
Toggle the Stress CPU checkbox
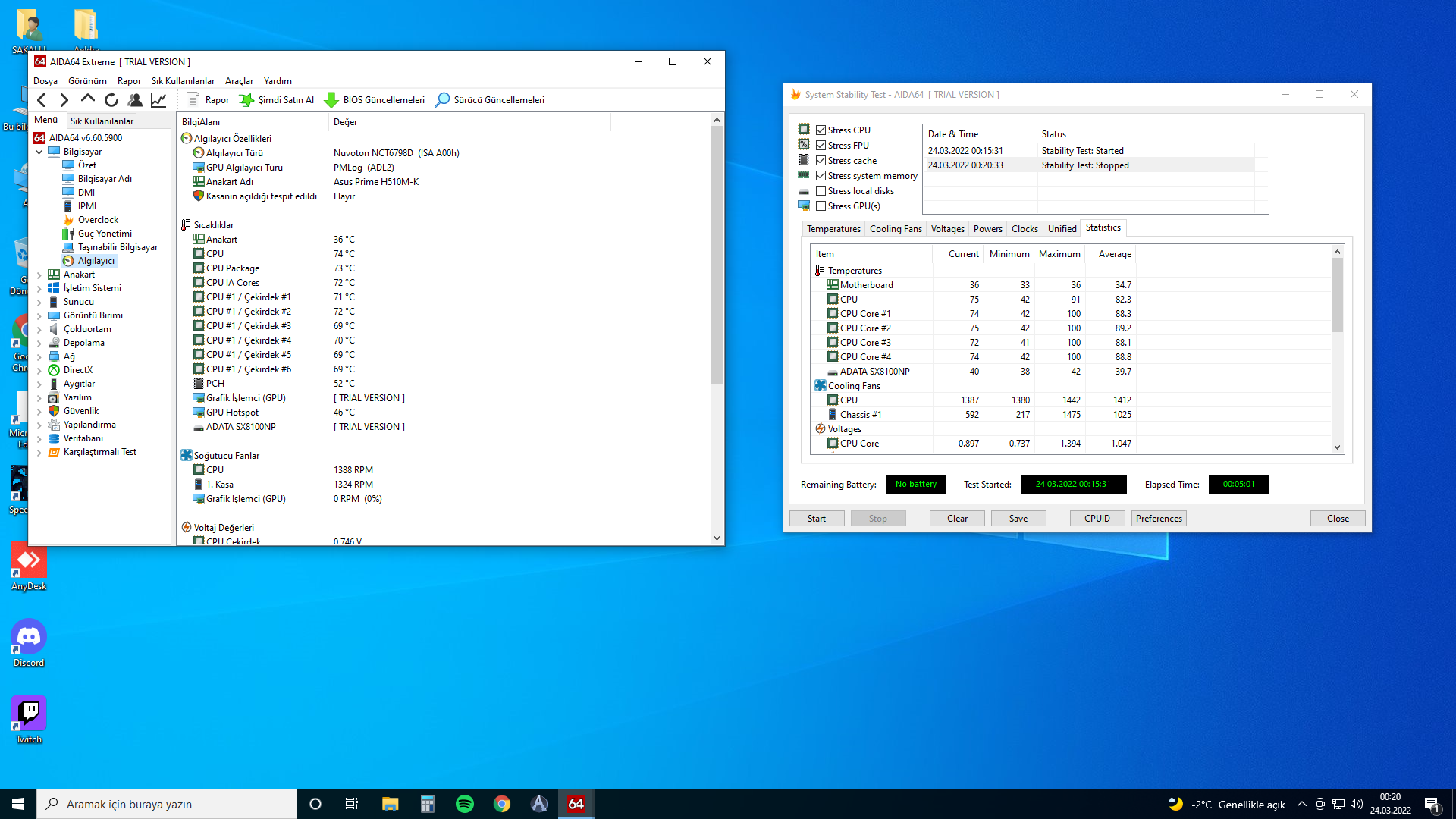(x=821, y=130)
